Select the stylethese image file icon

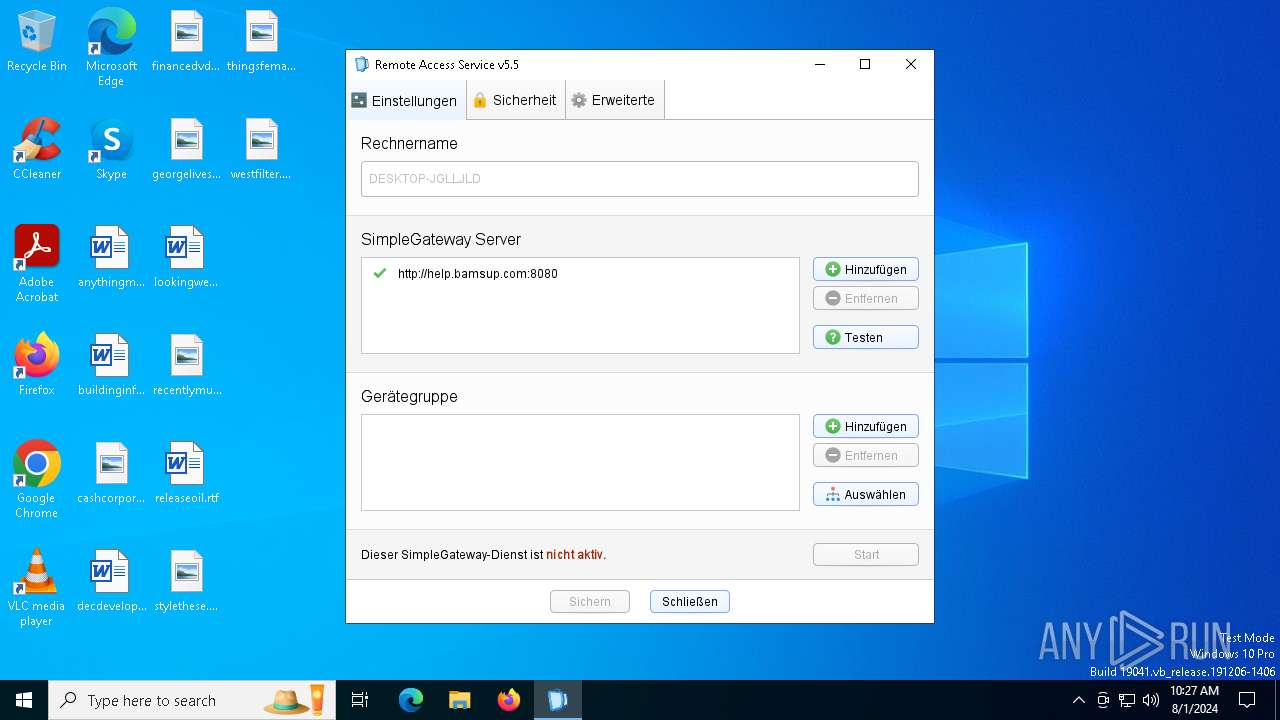pos(186,581)
